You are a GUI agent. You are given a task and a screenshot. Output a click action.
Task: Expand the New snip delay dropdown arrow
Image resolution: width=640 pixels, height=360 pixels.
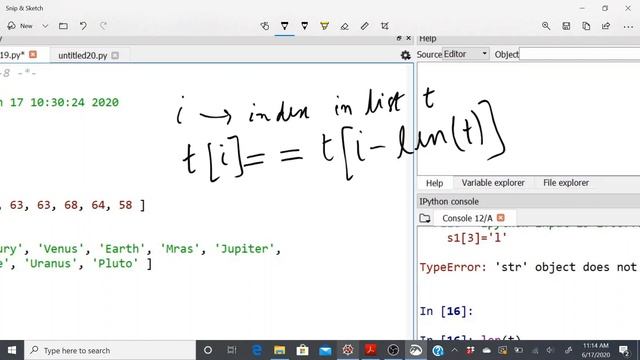[45, 26]
